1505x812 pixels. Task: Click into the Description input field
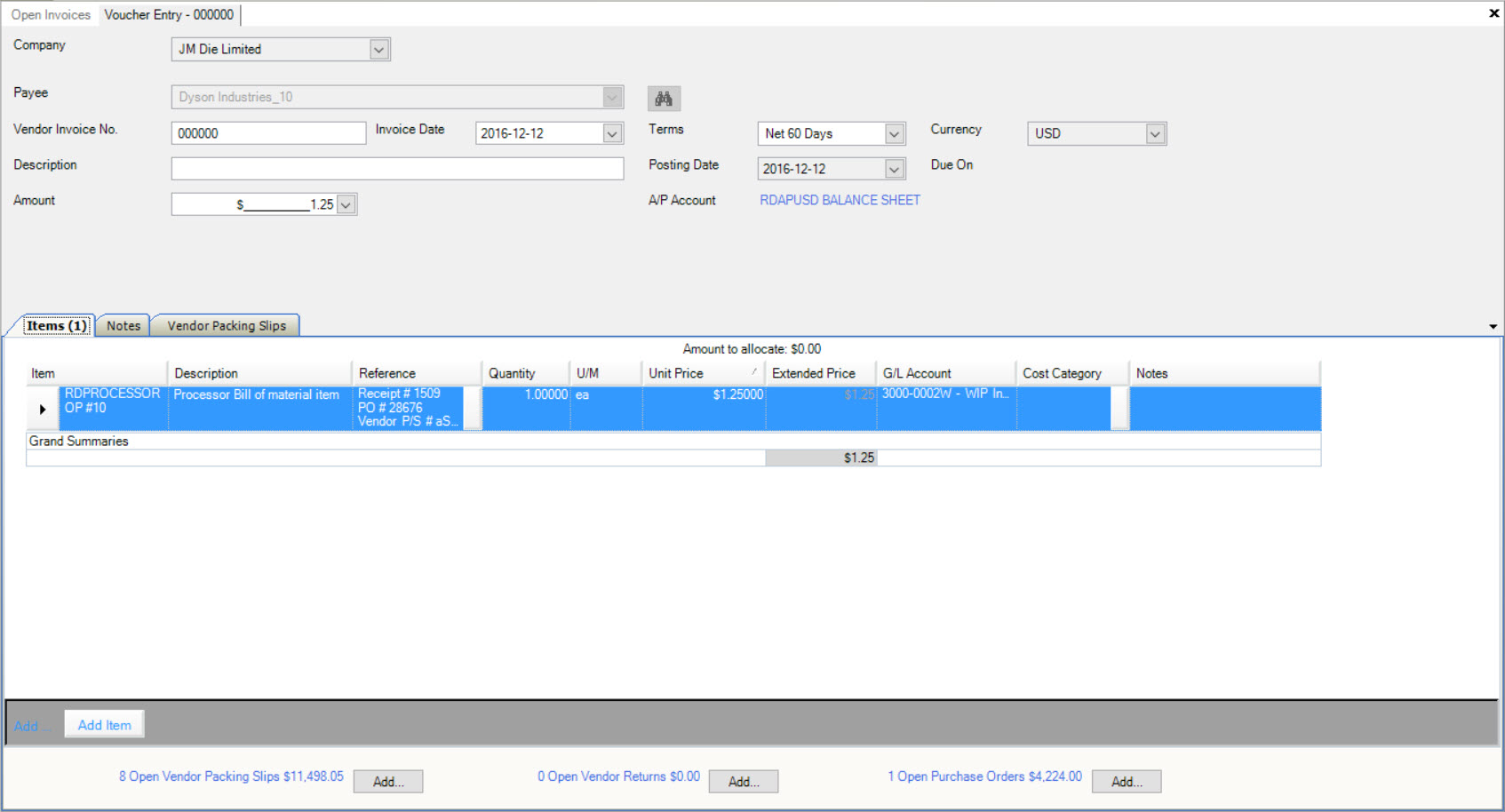point(397,169)
